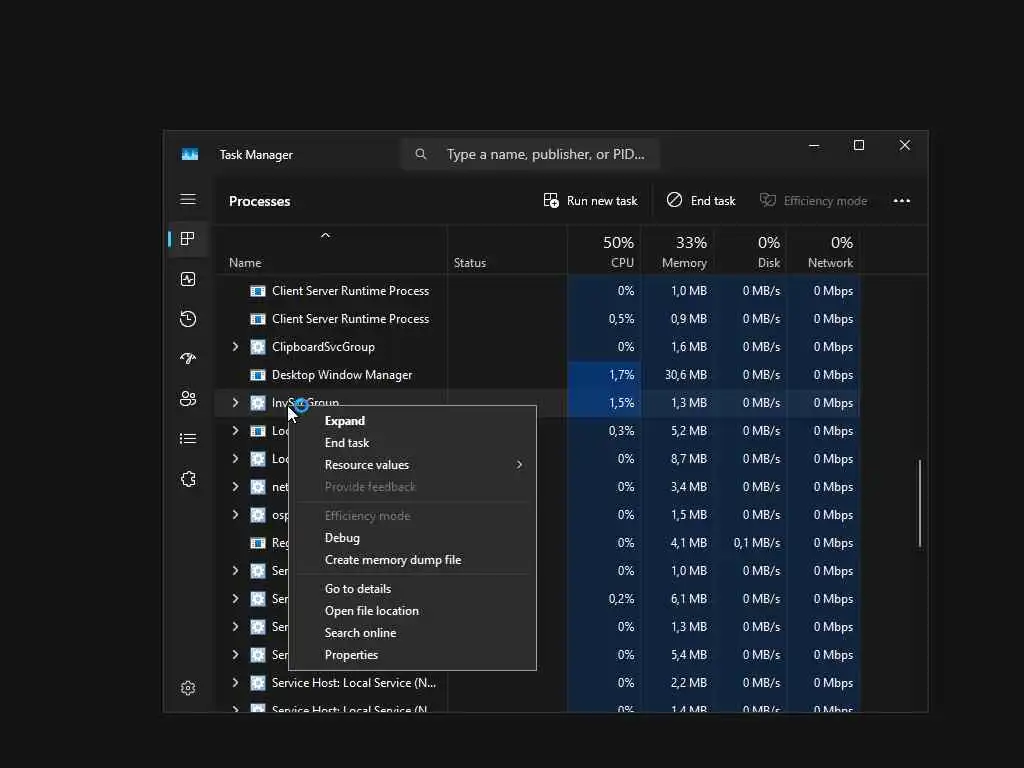The height and width of the screenshot is (768, 1024).
Task: Open the App history sidebar icon
Action: coord(188,319)
